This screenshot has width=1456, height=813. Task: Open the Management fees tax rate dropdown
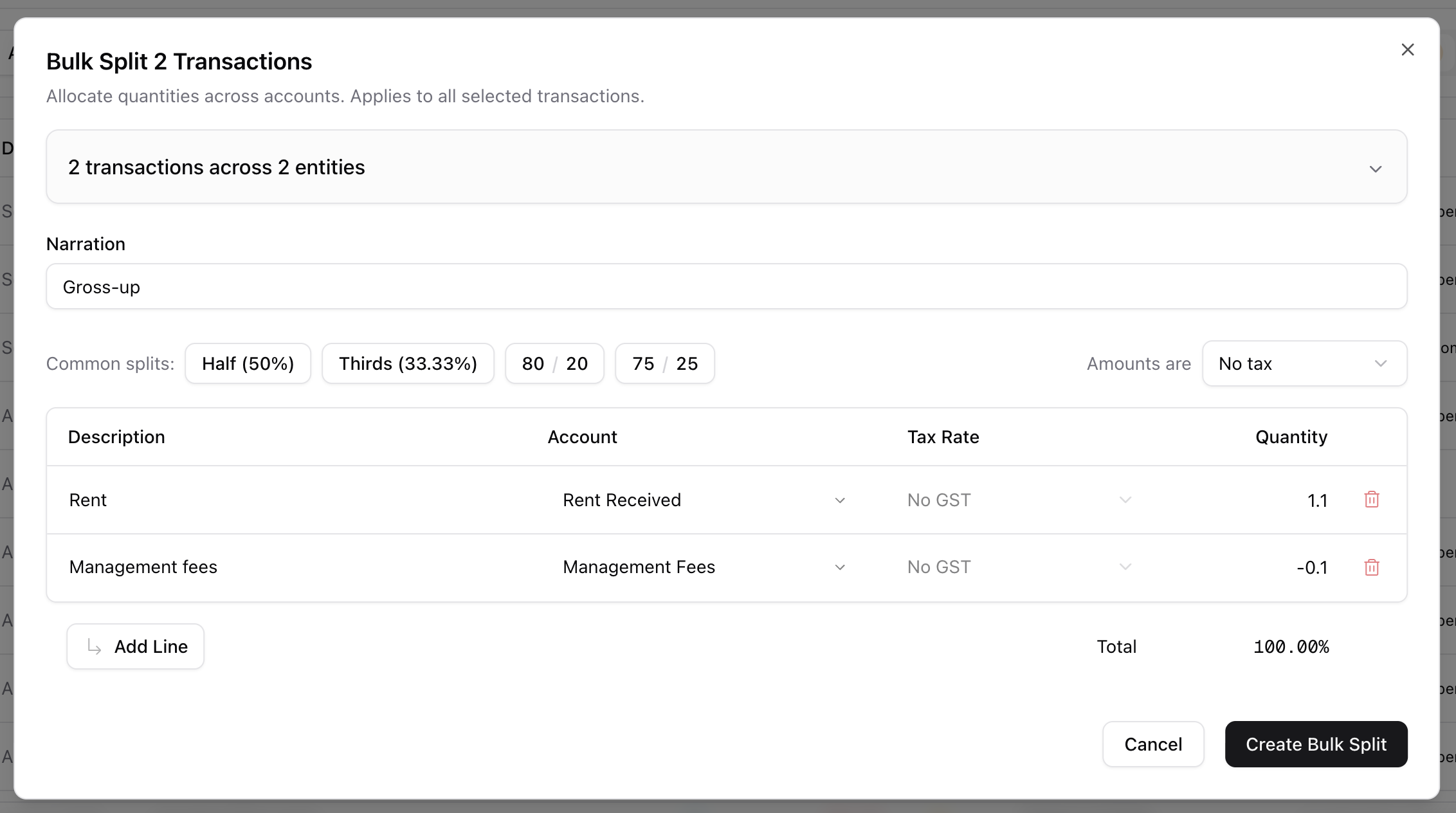click(1019, 567)
